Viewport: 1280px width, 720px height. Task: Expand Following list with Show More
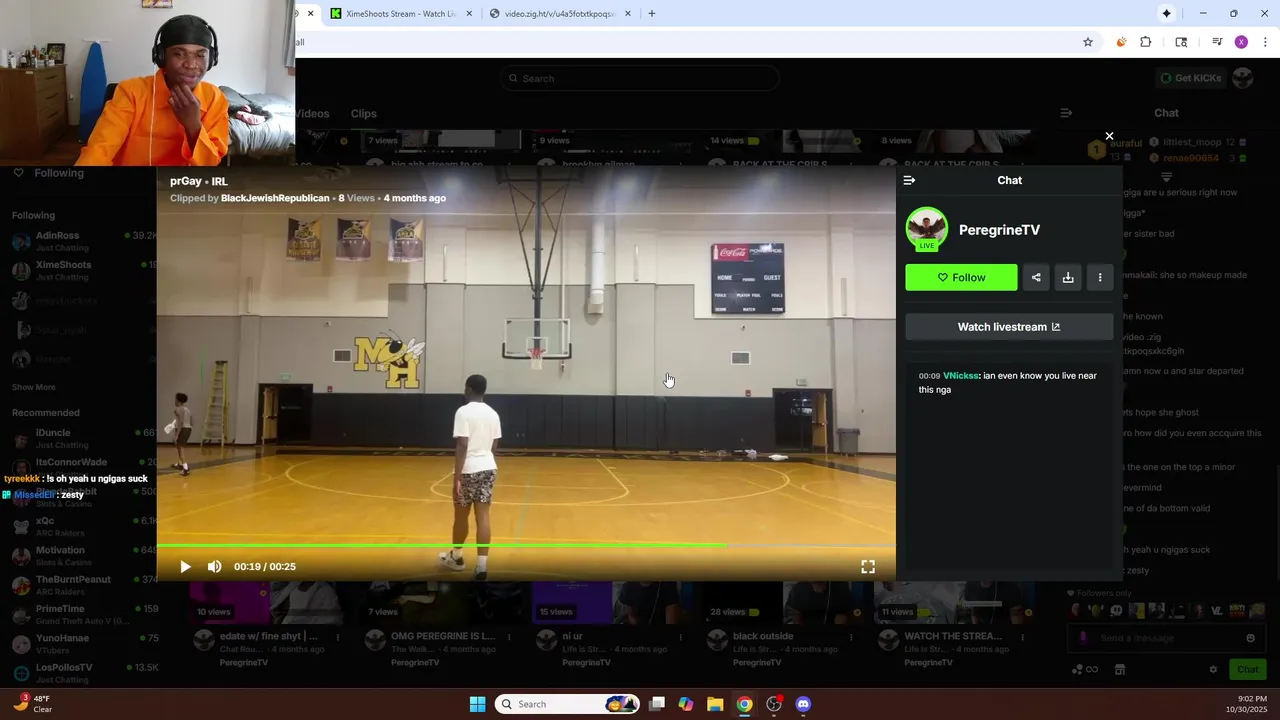tap(34, 387)
